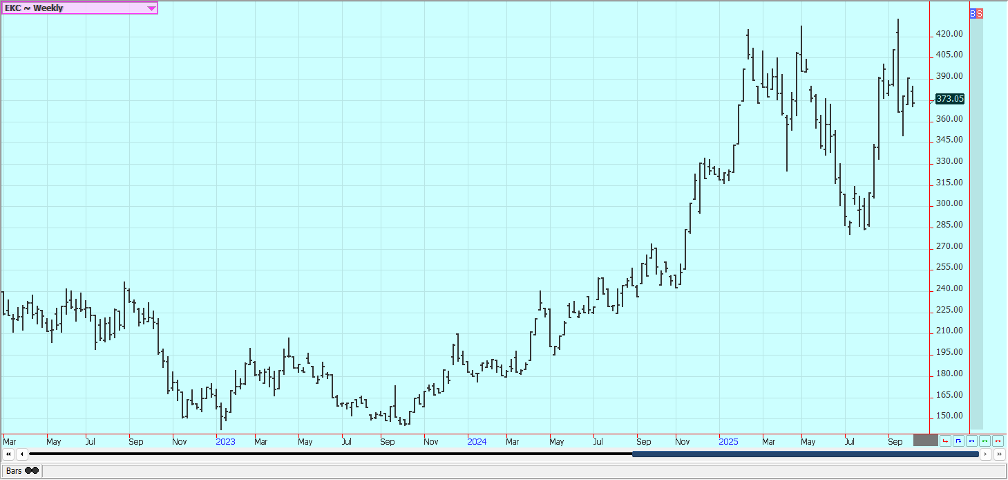Viewport: 1008px width, 480px height.
Task: Click the blue bracket scale icon
Action: 959,440
